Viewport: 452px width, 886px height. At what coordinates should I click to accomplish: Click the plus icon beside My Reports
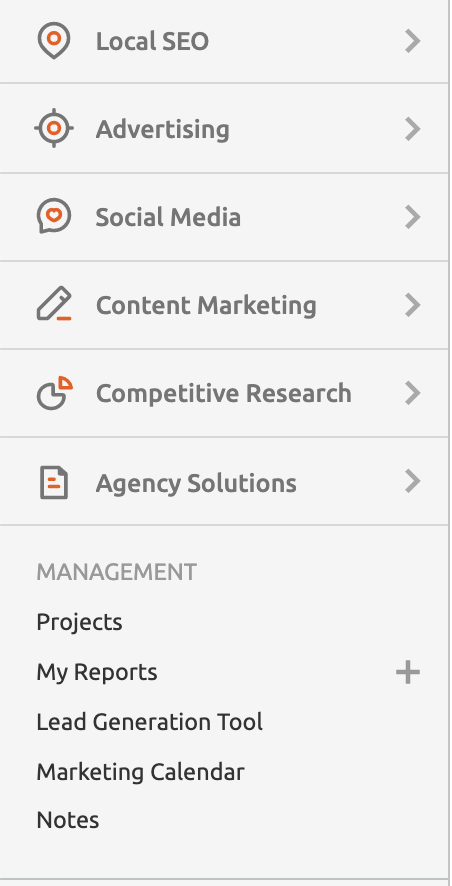[x=407, y=672]
